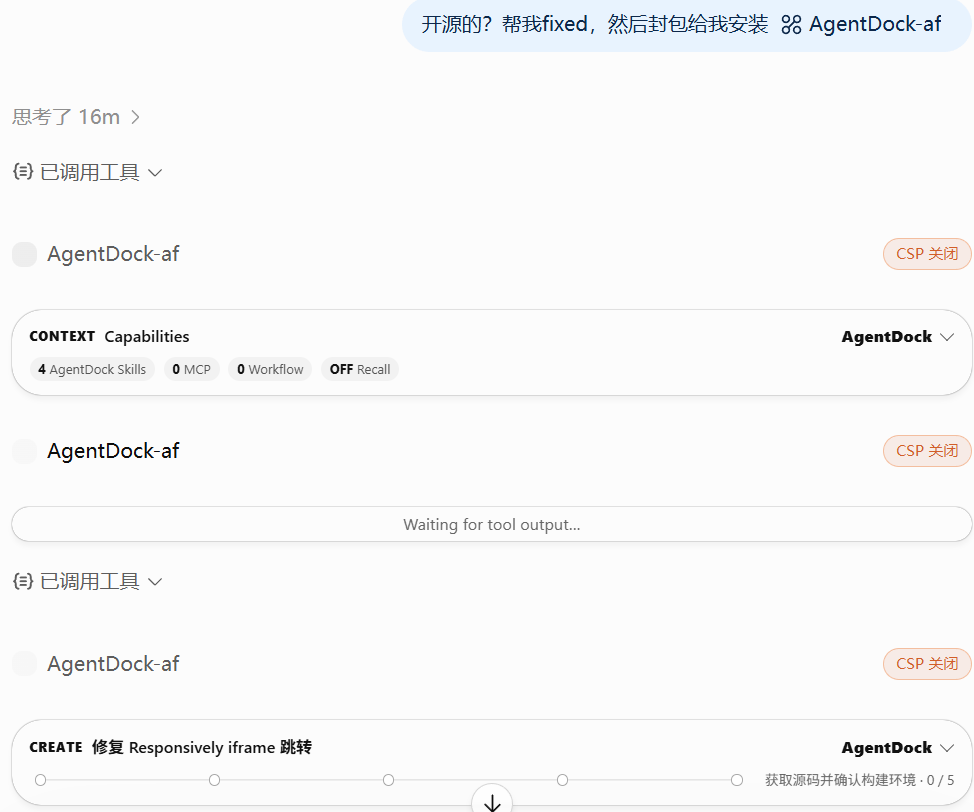
Task: Click the fourth progress step circle
Action: pyautogui.click(x=562, y=780)
